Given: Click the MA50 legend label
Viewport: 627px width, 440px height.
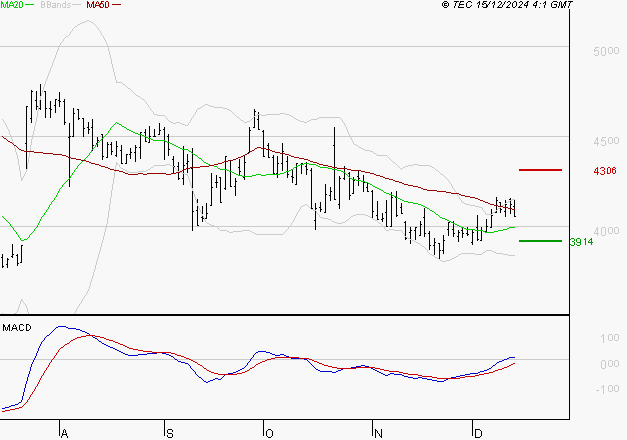Looking at the screenshot, I should [98, 5].
